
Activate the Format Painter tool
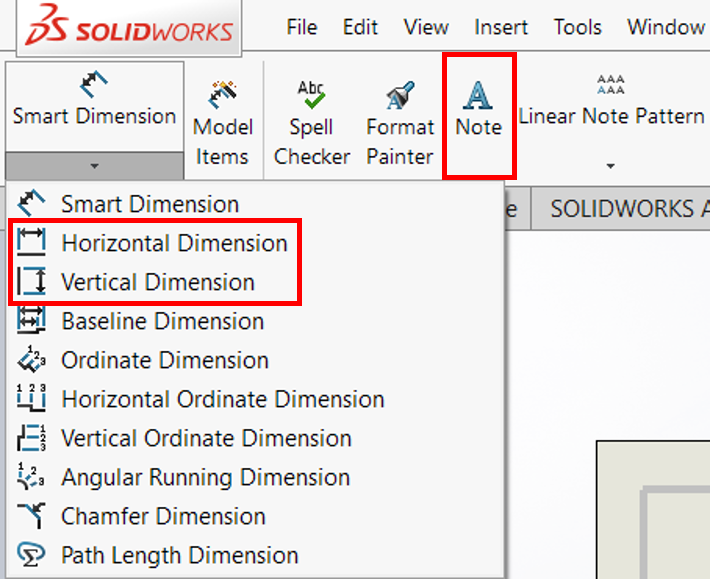point(400,122)
